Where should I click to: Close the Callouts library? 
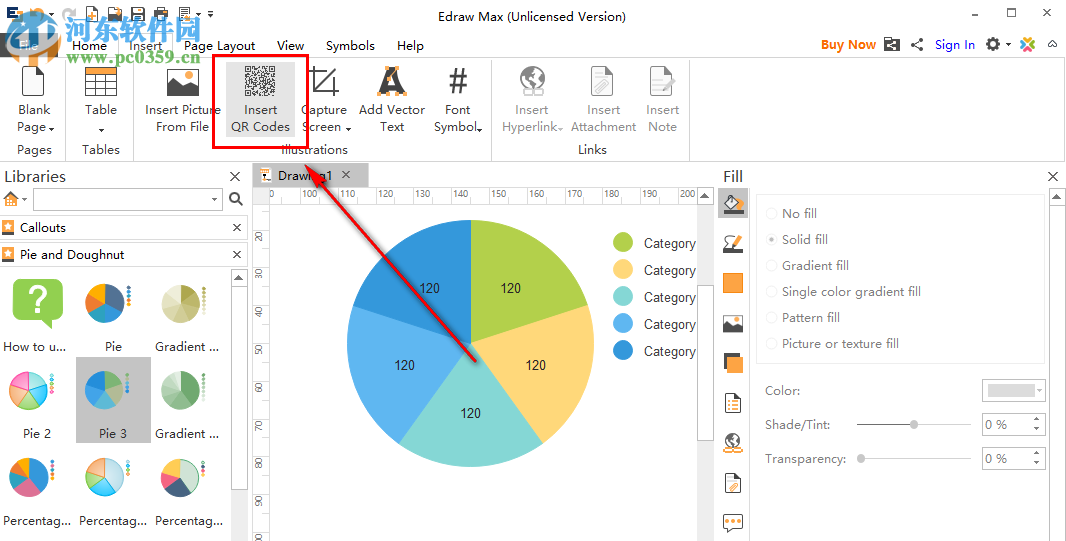click(x=237, y=228)
